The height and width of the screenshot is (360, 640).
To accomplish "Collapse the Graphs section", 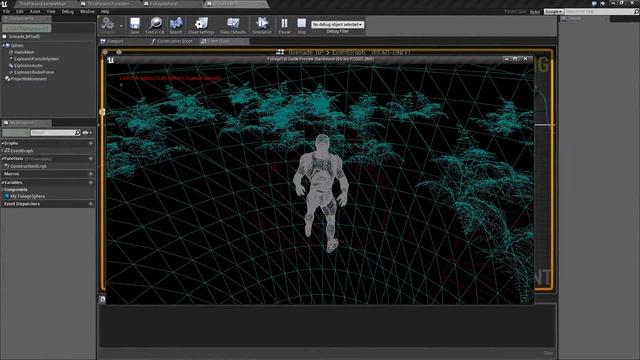I will (x=2, y=143).
